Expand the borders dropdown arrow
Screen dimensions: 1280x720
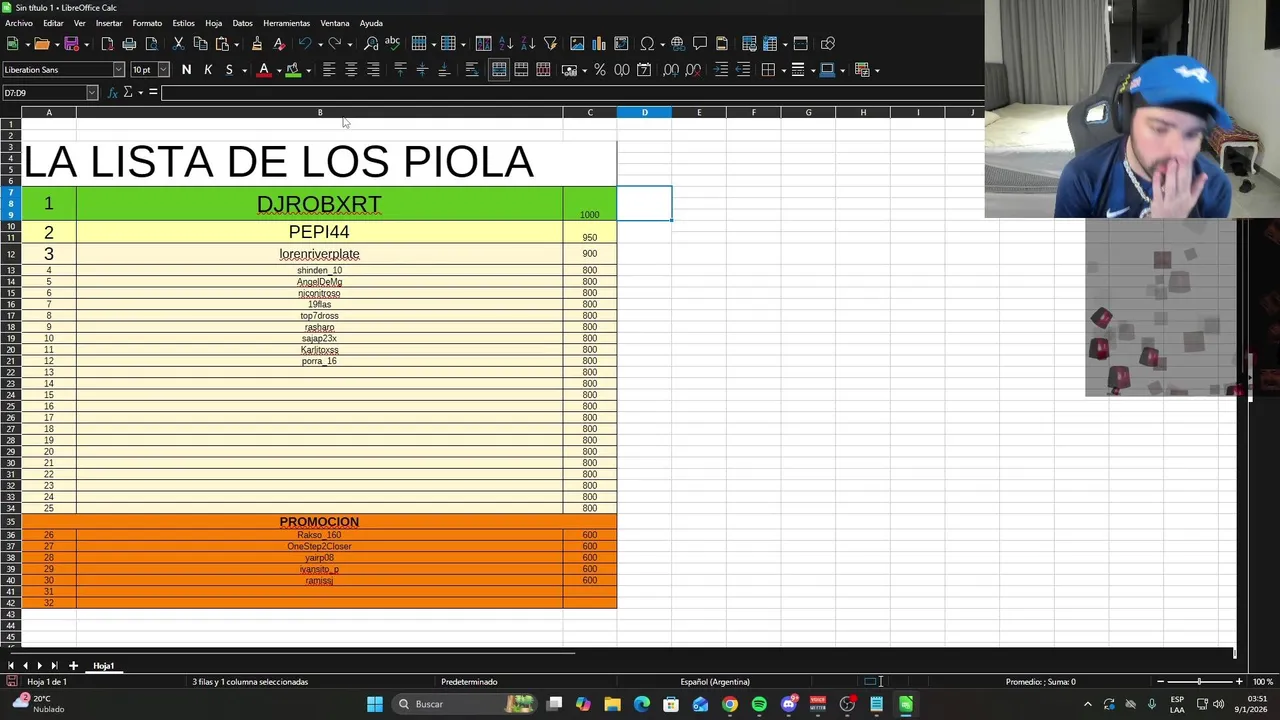pyautogui.click(x=782, y=70)
